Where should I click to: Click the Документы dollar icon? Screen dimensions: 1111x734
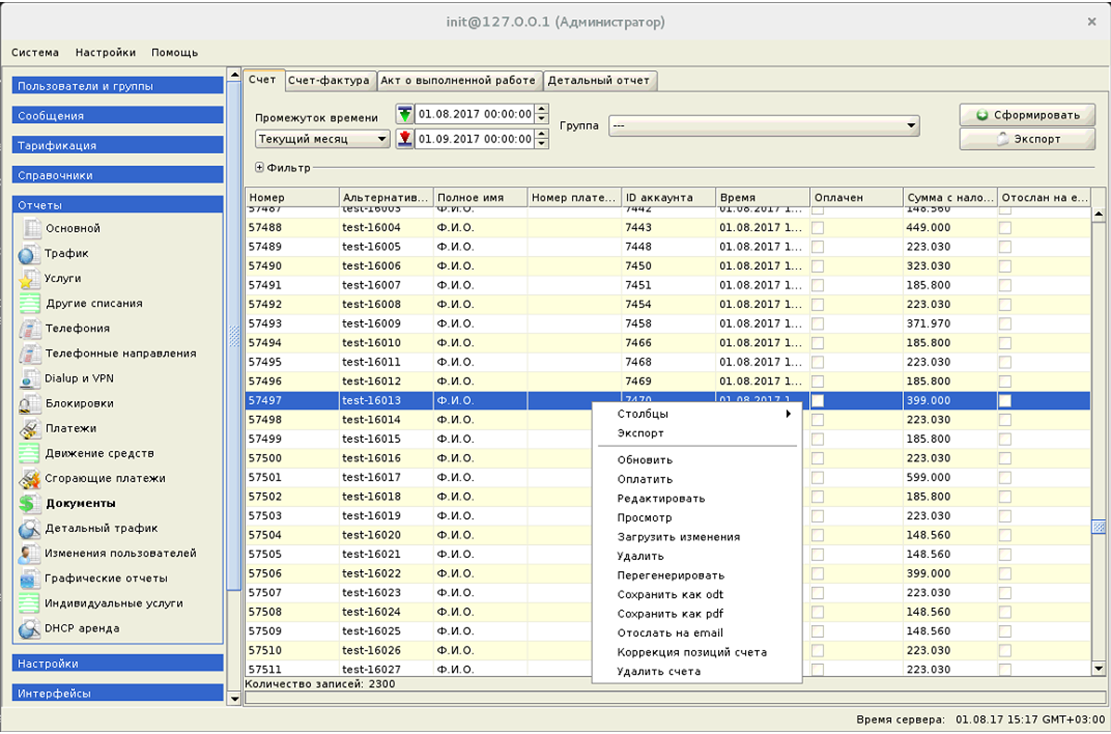click(x=29, y=503)
